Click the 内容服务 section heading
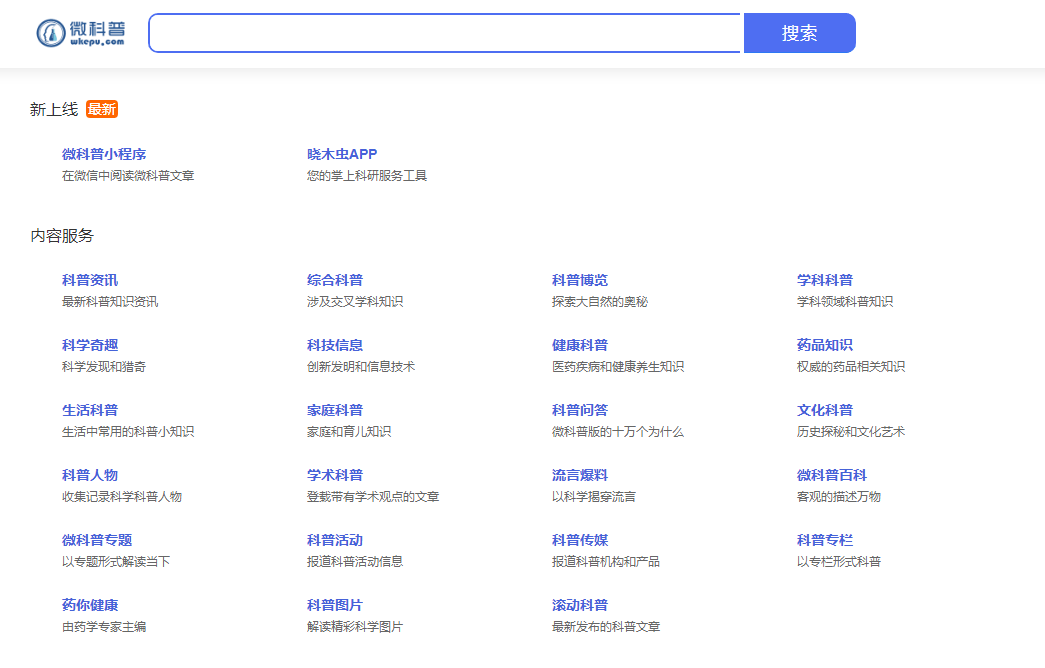The height and width of the screenshot is (668, 1045). 62,236
